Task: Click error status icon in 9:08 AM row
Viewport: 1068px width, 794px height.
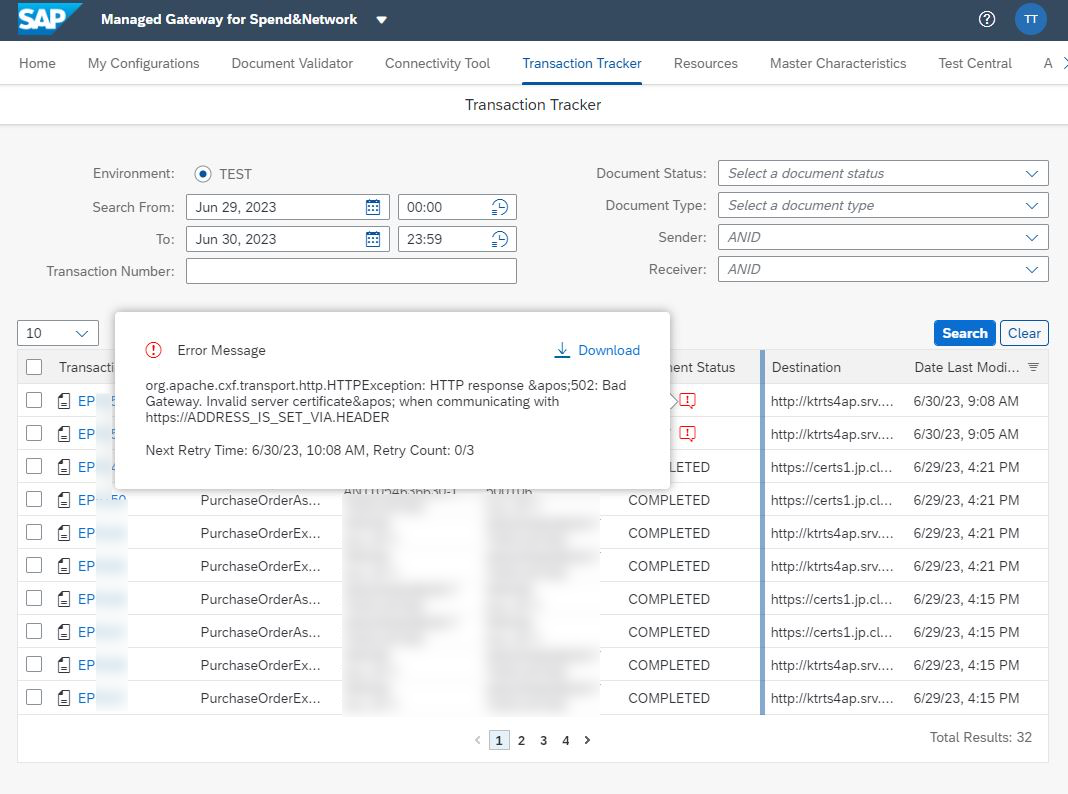Action: [x=687, y=400]
